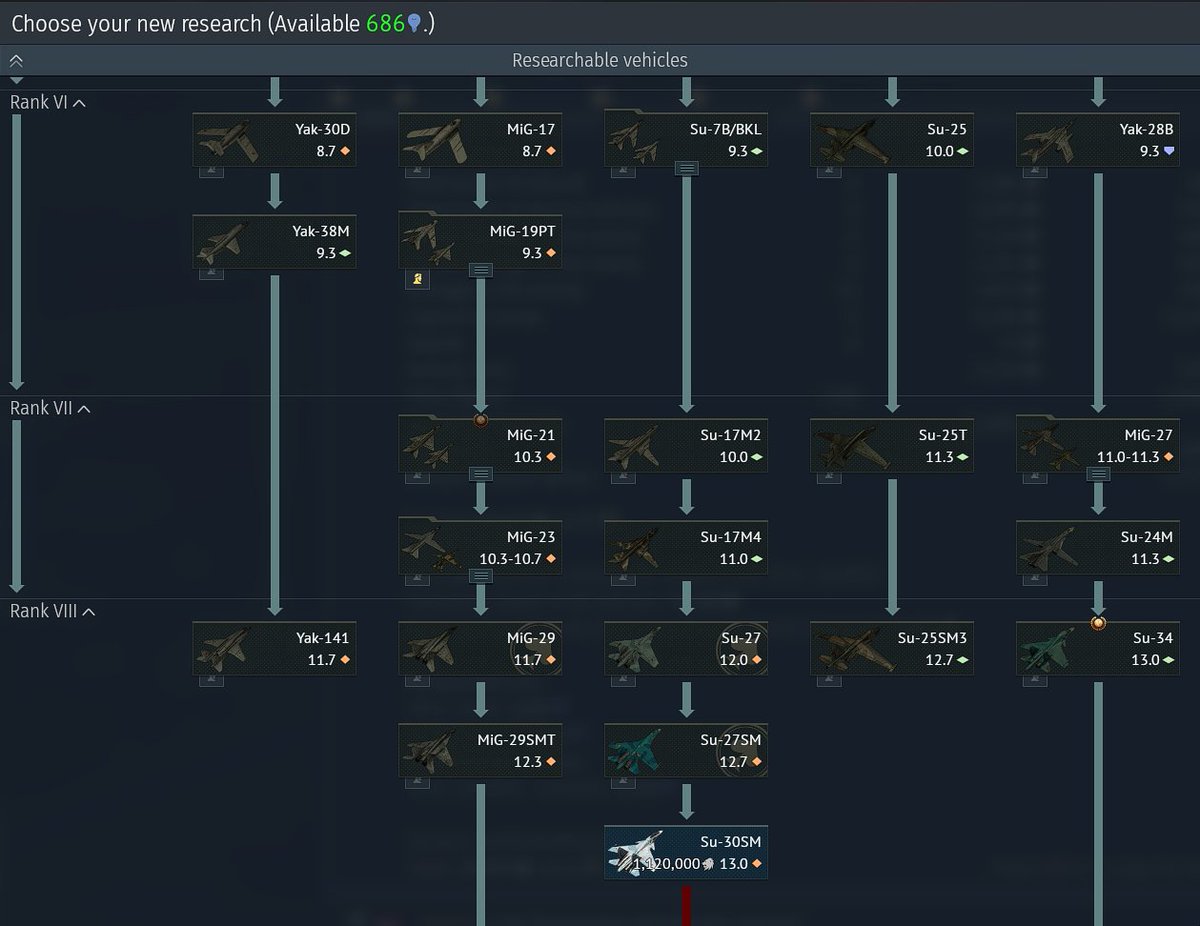The width and height of the screenshot is (1200, 926).
Task: Expand group list under MiG-21 card
Action: tap(480, 474)
